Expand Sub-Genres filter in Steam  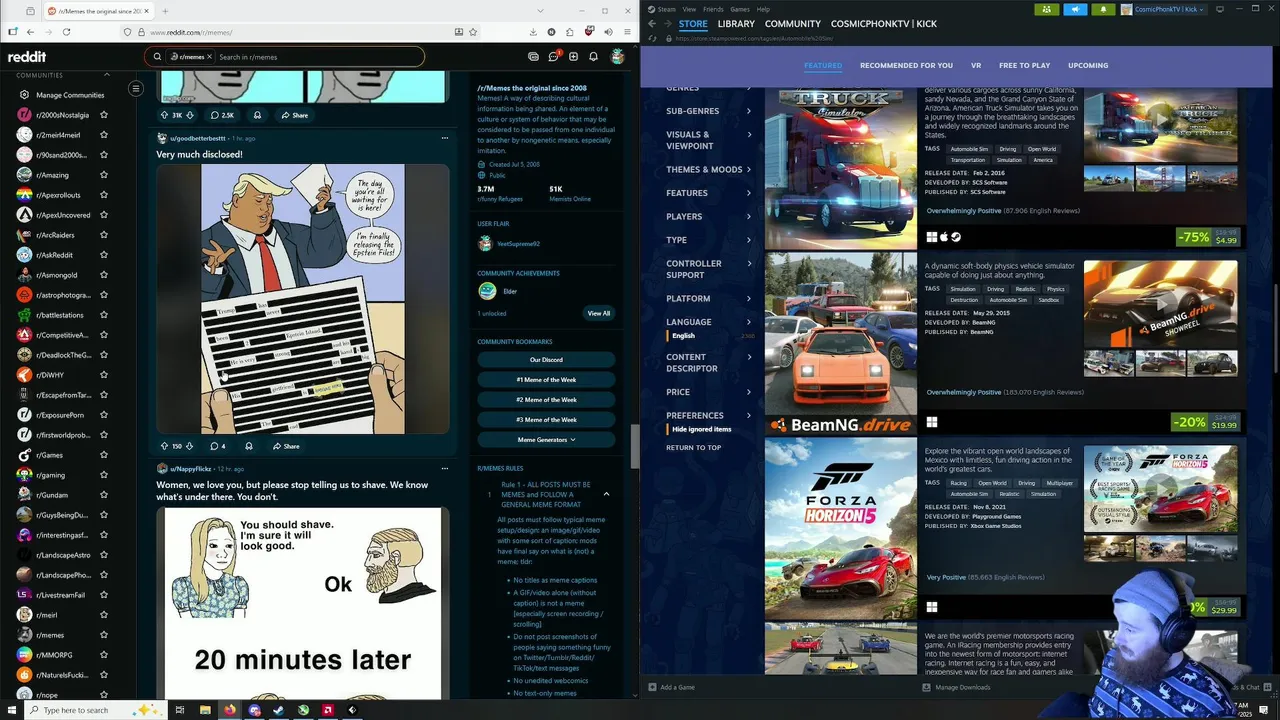click(x=708, y=111)
